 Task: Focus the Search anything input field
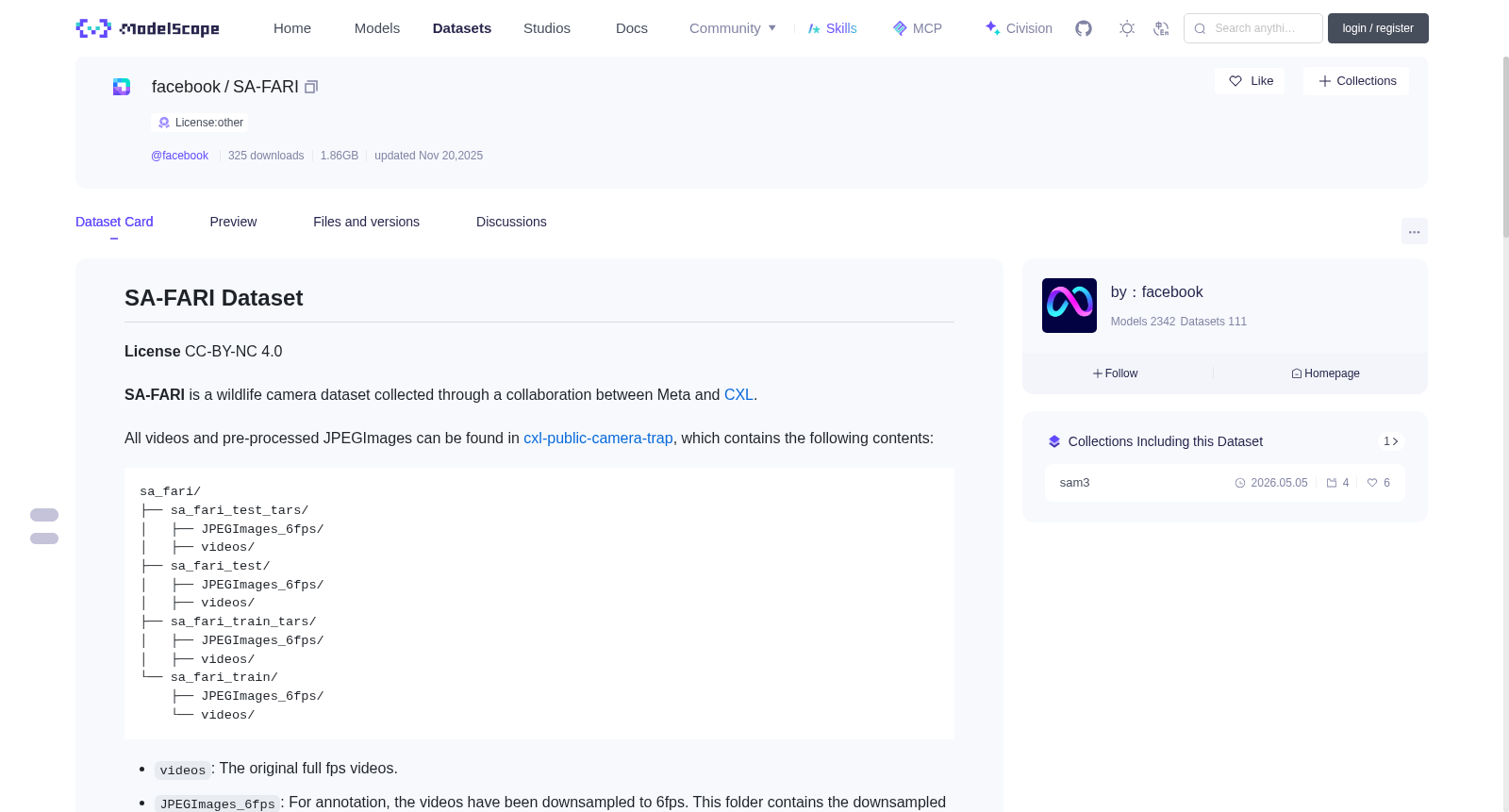1253,28
